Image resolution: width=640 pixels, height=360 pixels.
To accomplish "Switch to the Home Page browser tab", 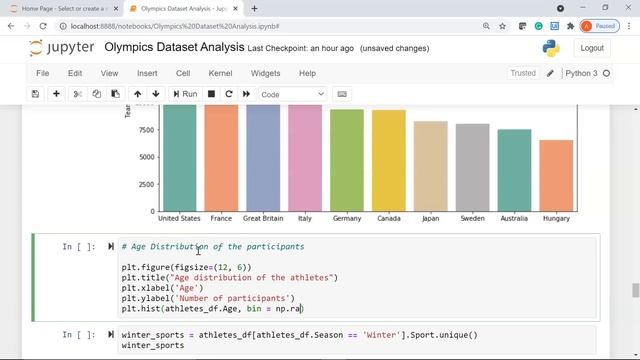I will pyautogui.click(x=64, y=9).
